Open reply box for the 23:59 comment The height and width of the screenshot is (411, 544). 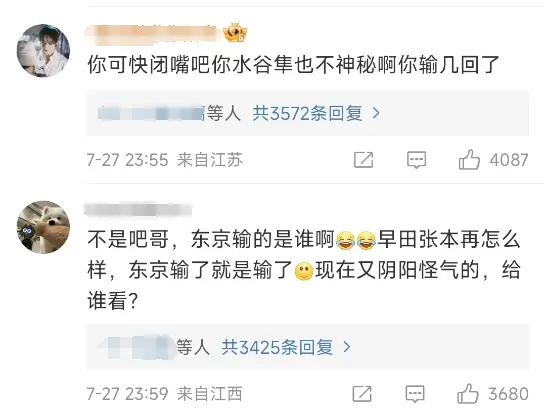click(x=415, y=394)
